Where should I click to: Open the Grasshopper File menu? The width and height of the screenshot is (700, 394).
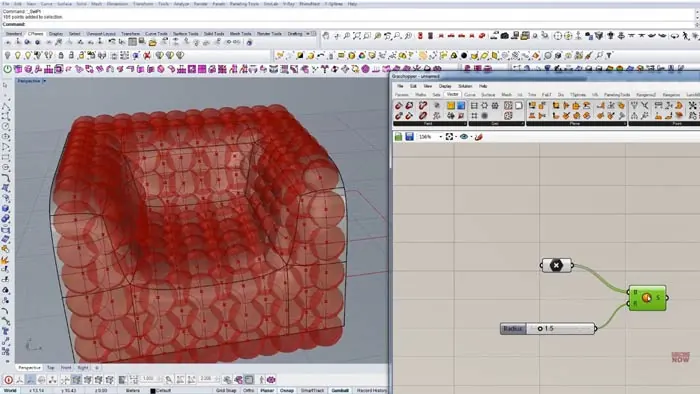400,86
